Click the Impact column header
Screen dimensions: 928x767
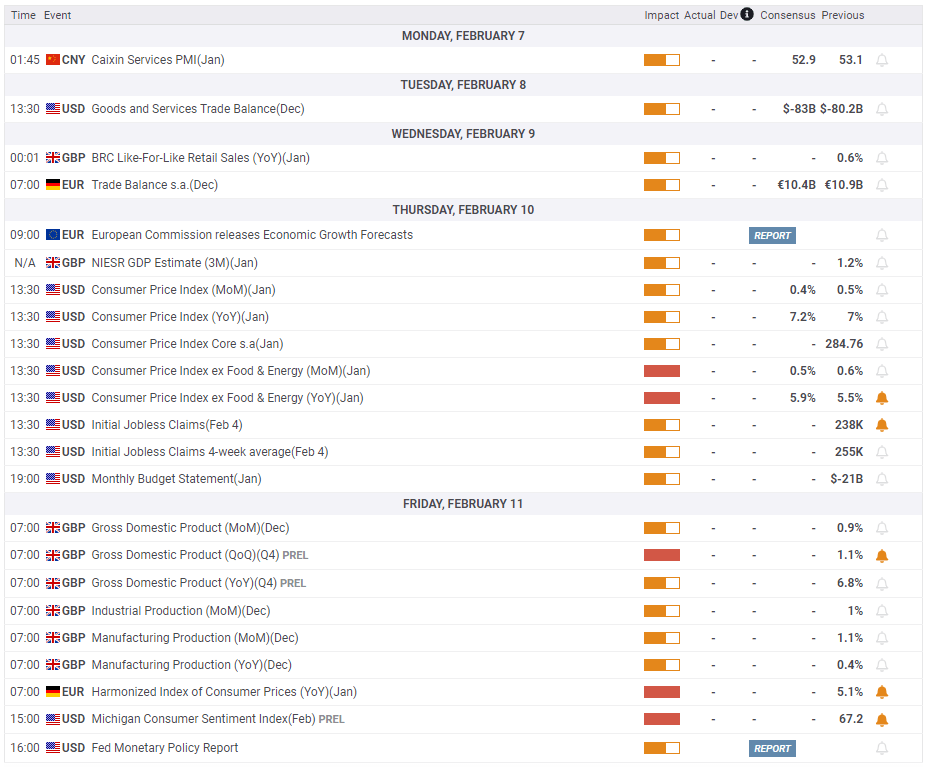pyautogui.click(x=662, y=15)
